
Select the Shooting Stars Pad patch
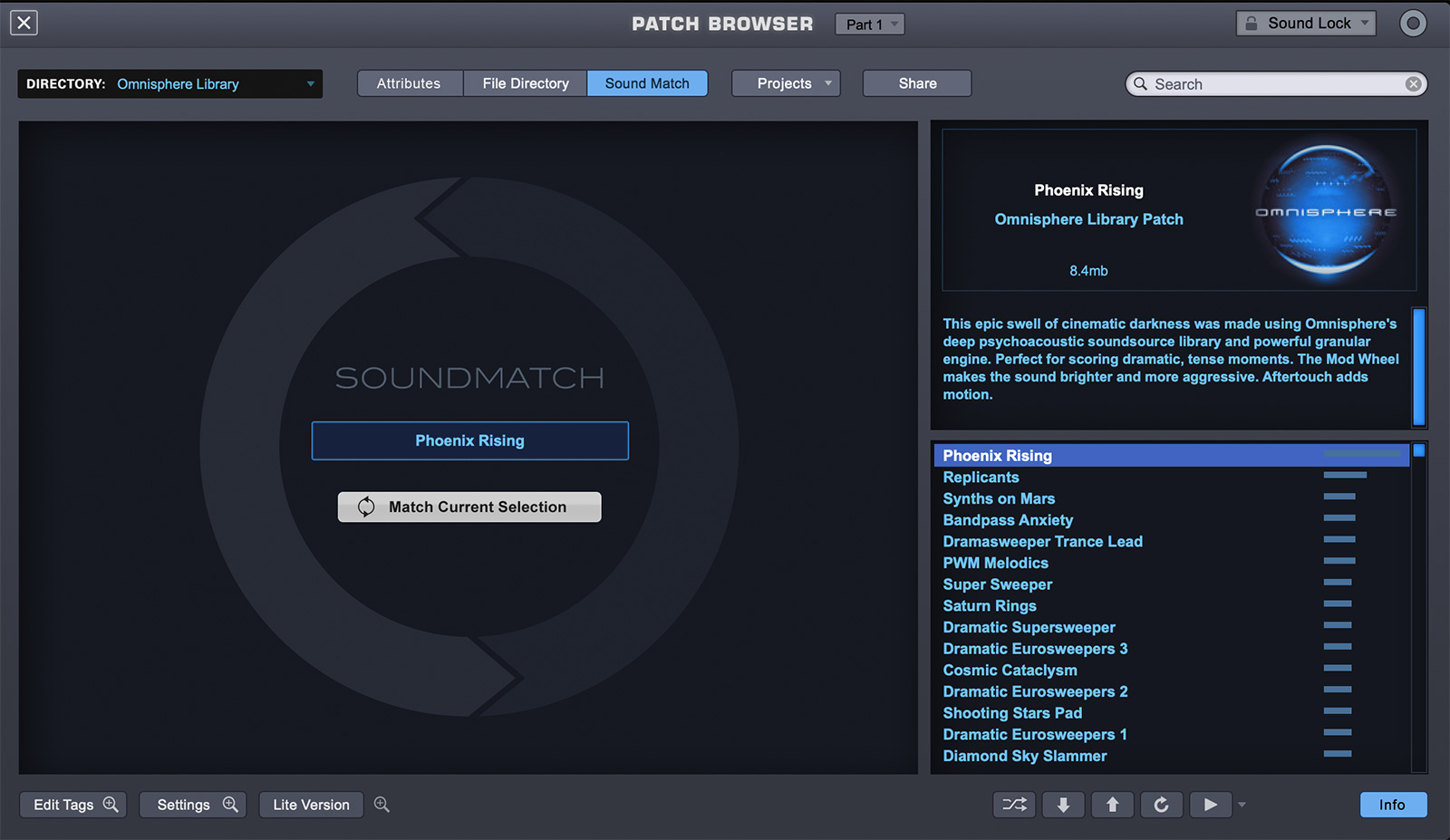coord(1171,713)
